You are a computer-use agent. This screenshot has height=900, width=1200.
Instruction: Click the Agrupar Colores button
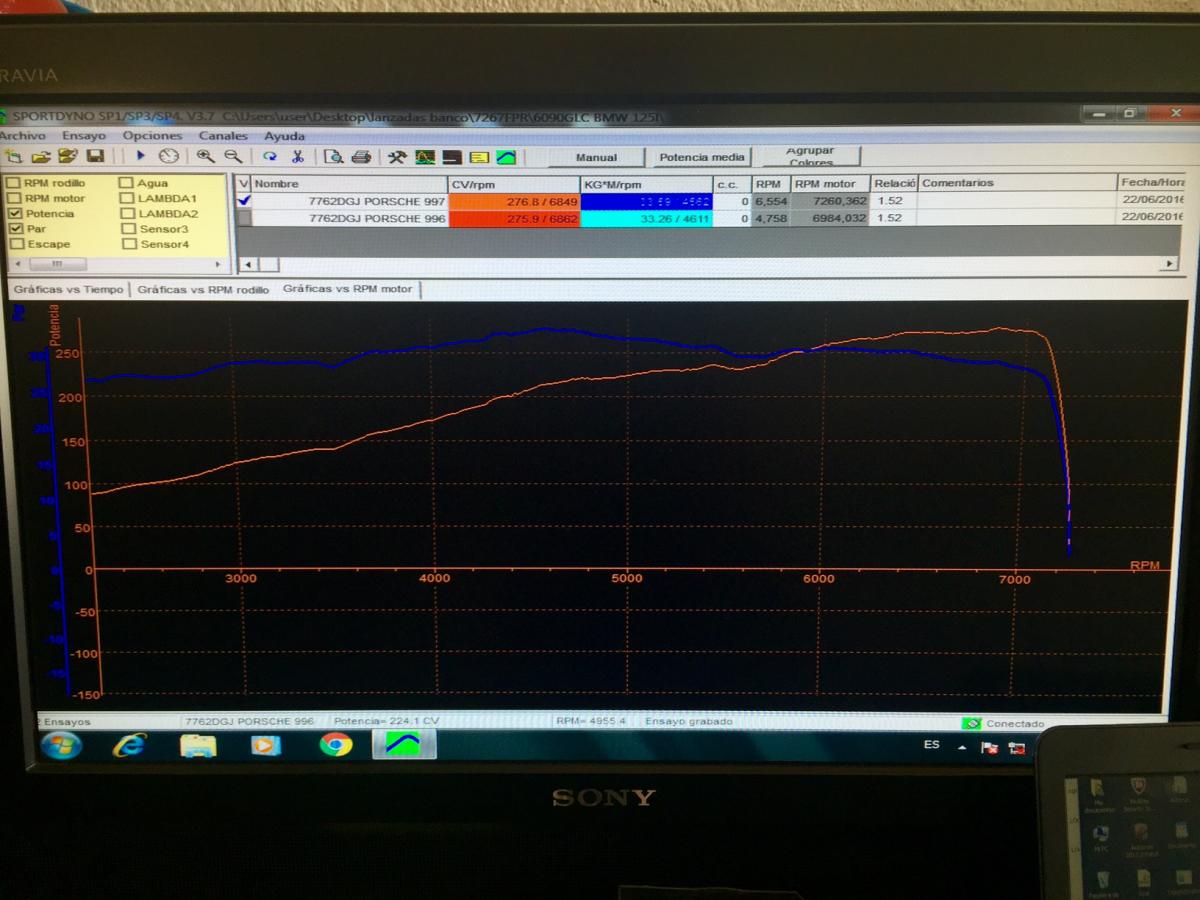[810, 156]
